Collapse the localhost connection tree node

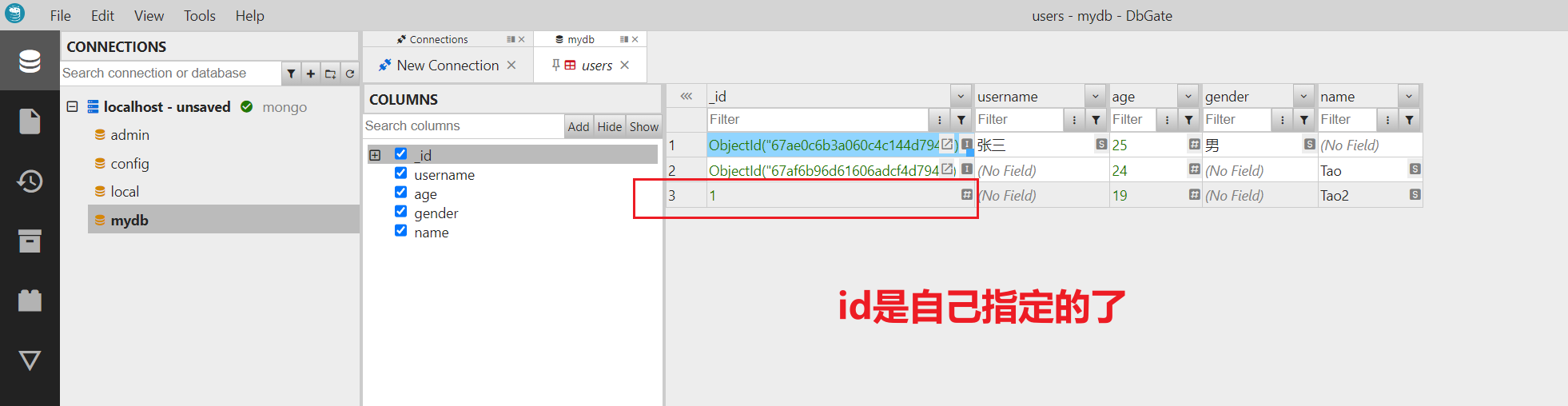click(72, 106)
